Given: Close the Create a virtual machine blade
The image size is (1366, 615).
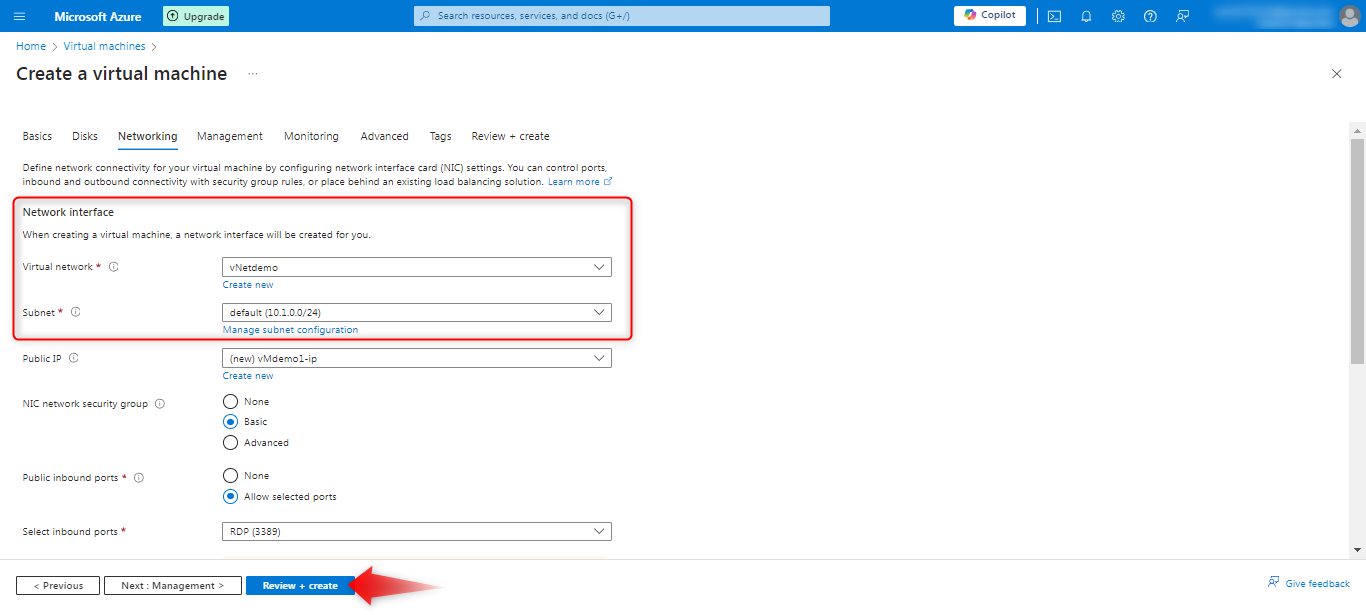Looking at the screenshot, I should (1337, 74).
